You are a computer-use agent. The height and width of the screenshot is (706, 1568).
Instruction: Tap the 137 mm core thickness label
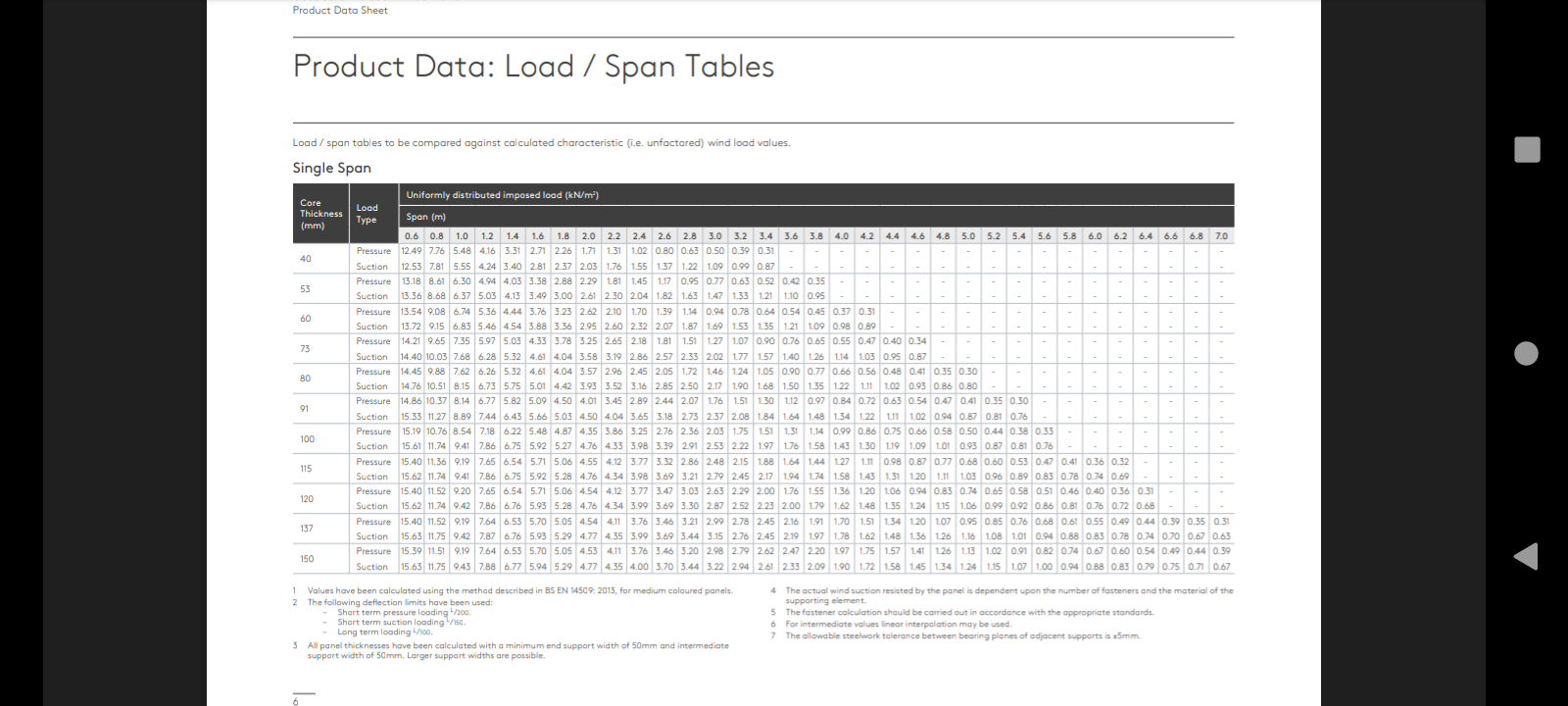click(306, 529)
